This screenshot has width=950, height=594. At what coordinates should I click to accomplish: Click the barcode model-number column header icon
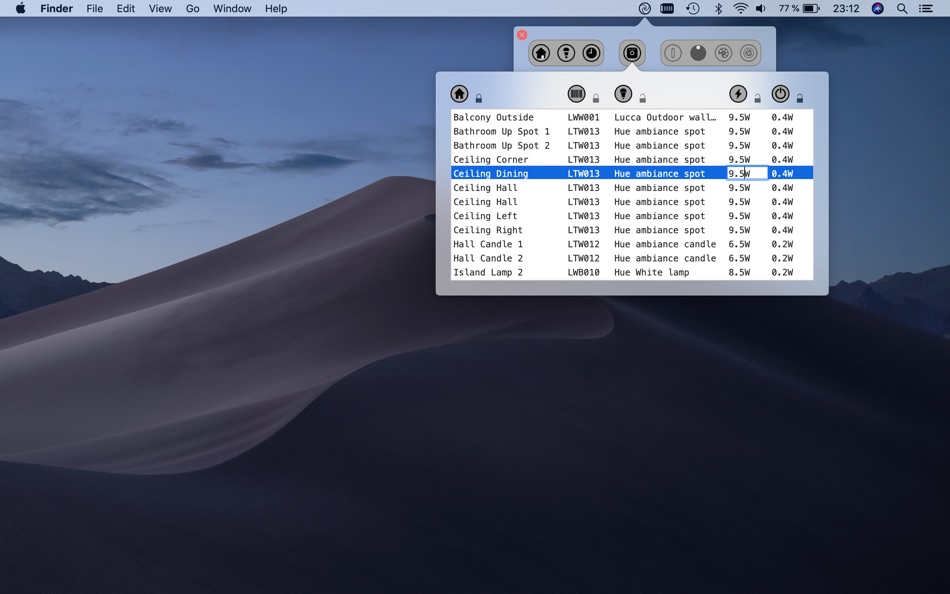[x=577, y=93]
